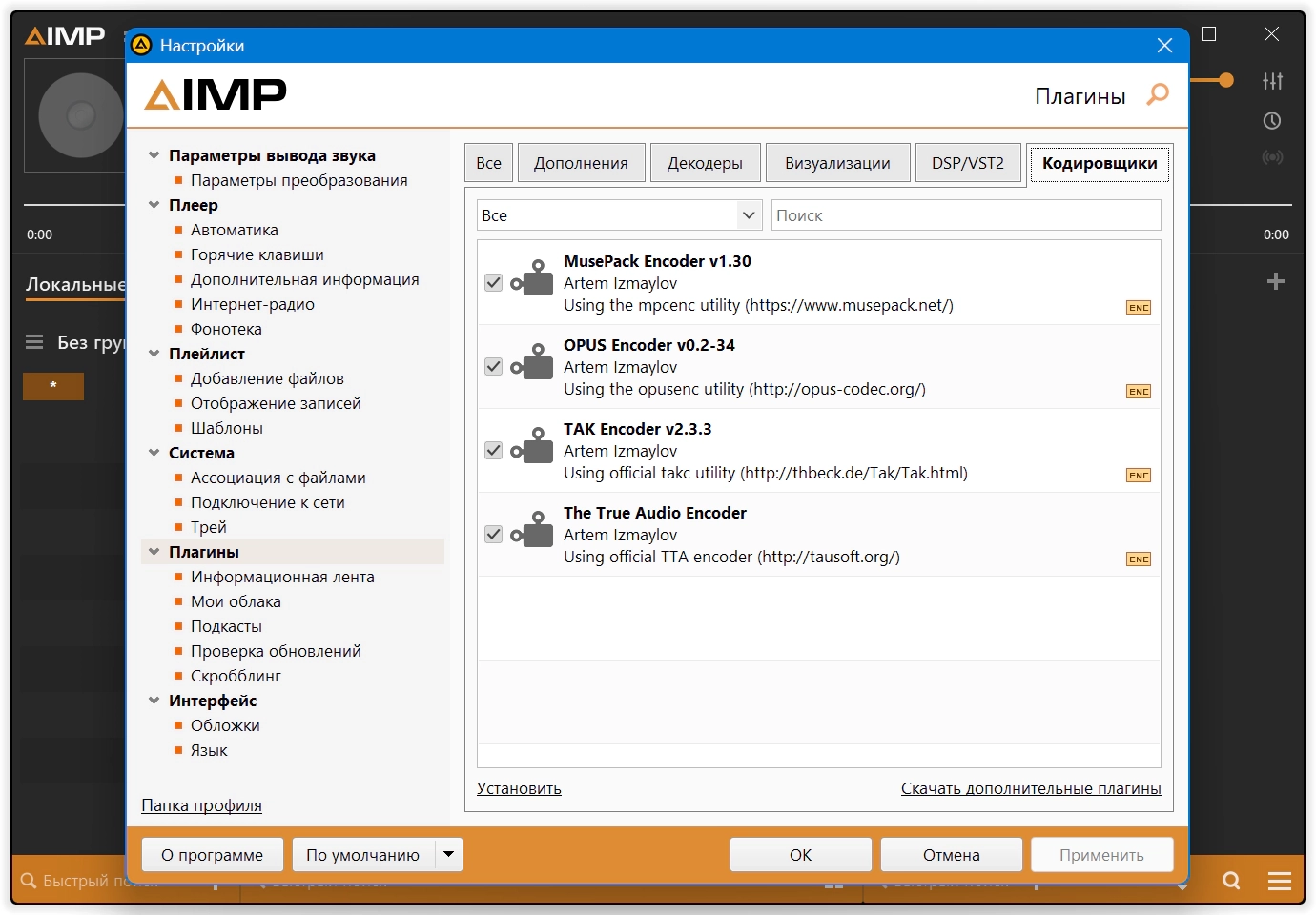Open Автоматика settings page

click(235, 230)
